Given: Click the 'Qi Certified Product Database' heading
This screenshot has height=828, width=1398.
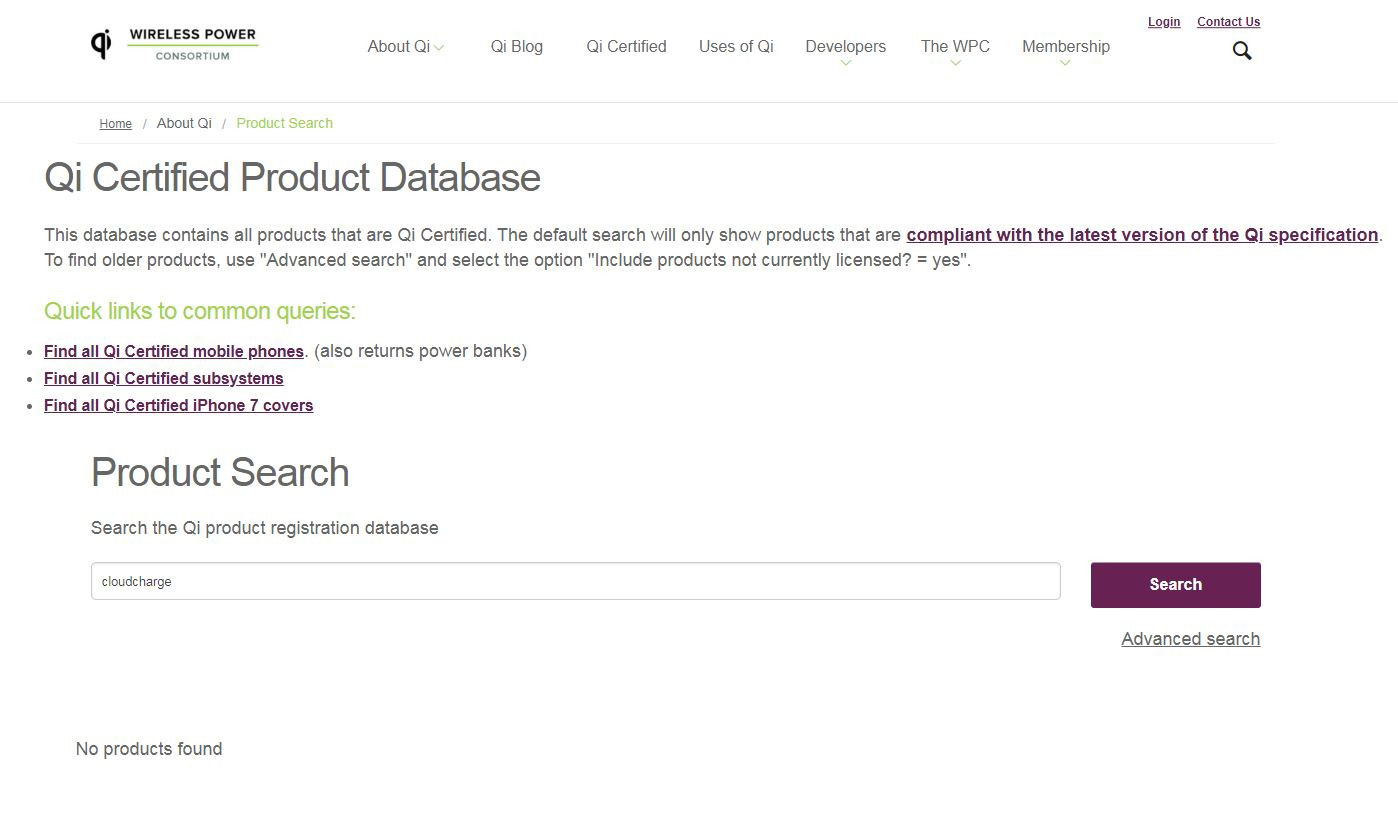Looking at the screenshot, I should coord(293,178).
